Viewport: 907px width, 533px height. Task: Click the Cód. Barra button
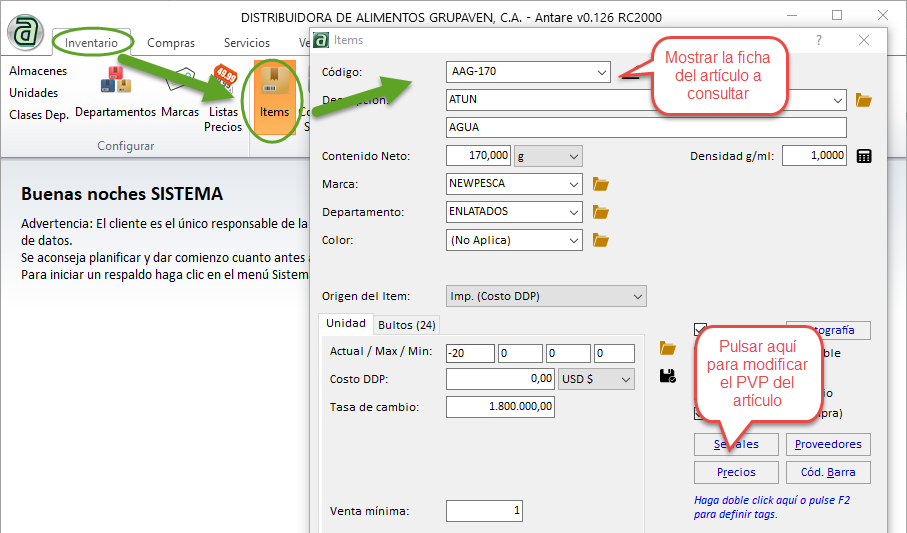pos(827,472)
